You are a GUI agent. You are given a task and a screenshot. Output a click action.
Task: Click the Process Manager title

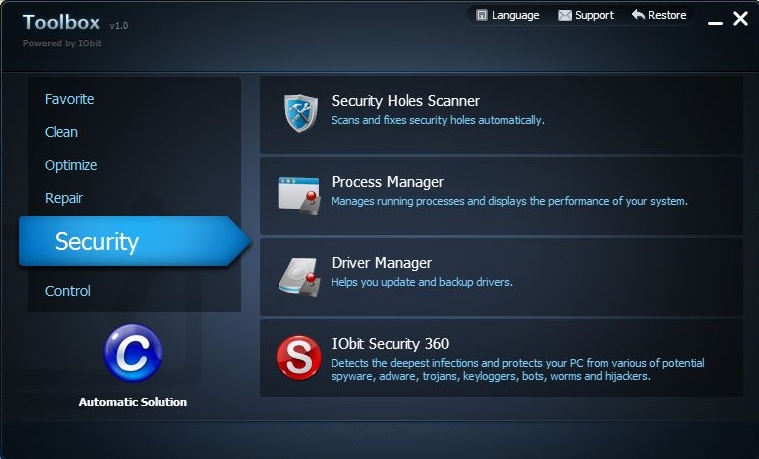point(388,182)
